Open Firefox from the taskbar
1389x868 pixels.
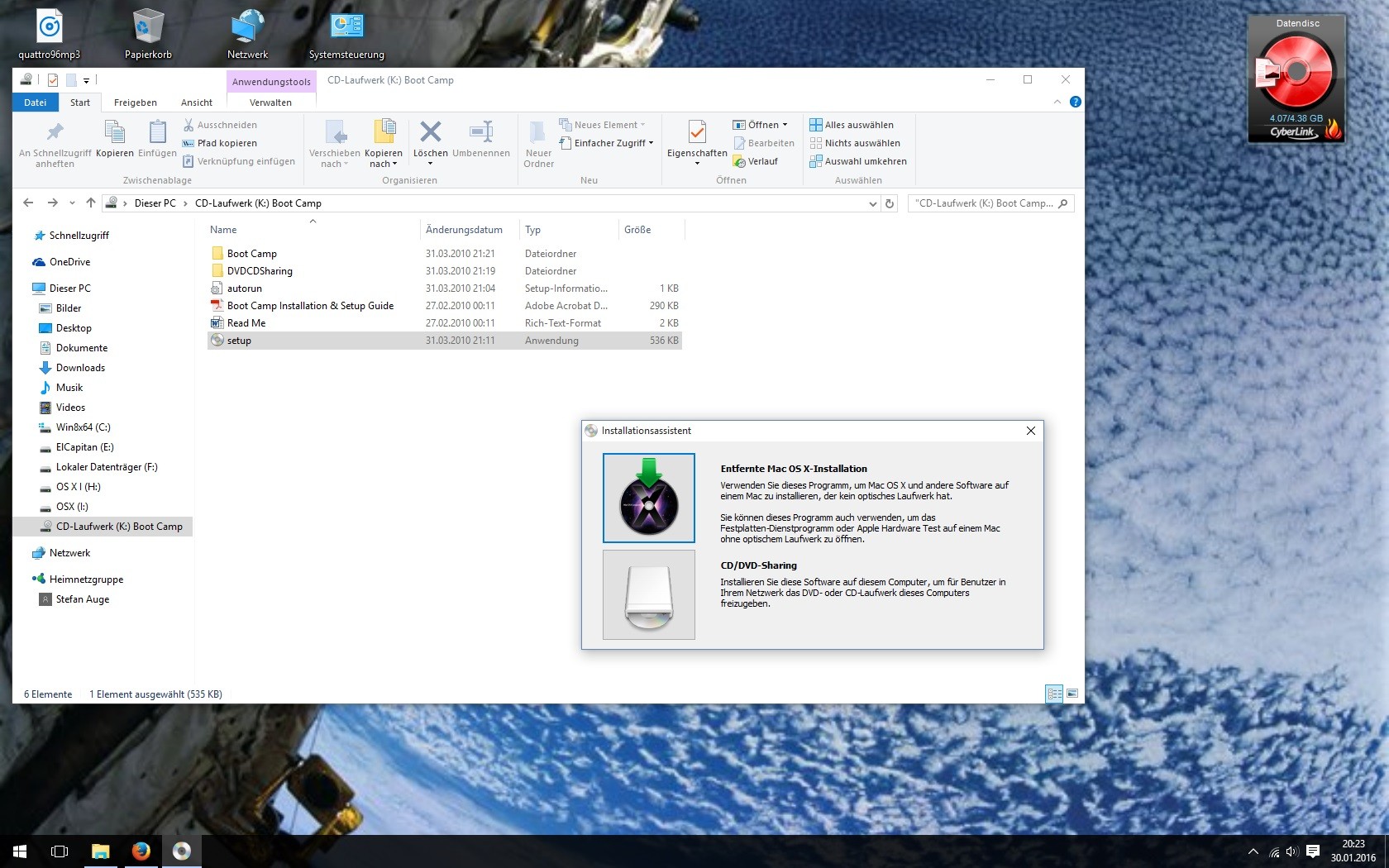[x=141, y=851]
